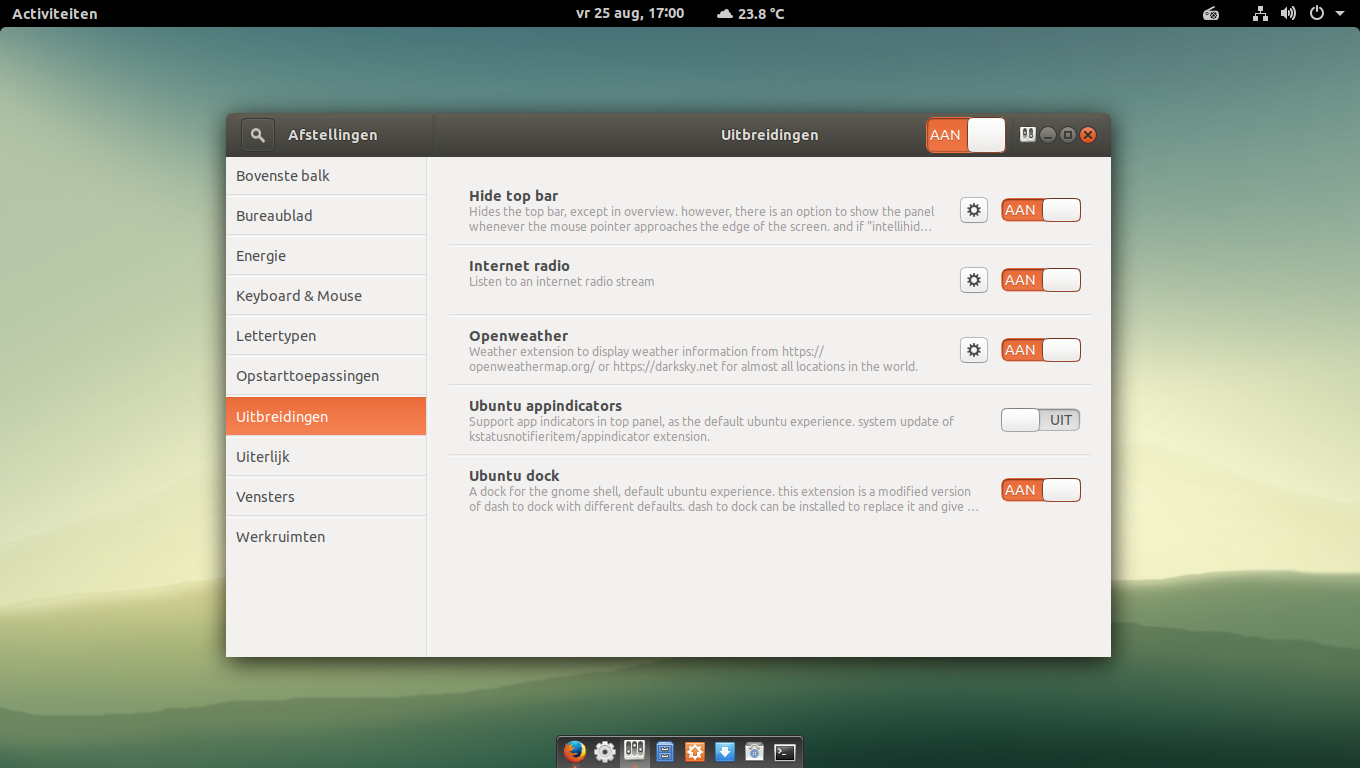1360x768 pixels.
Task: Open the internet radio indicator in top bar
Action: [1211, 13]
